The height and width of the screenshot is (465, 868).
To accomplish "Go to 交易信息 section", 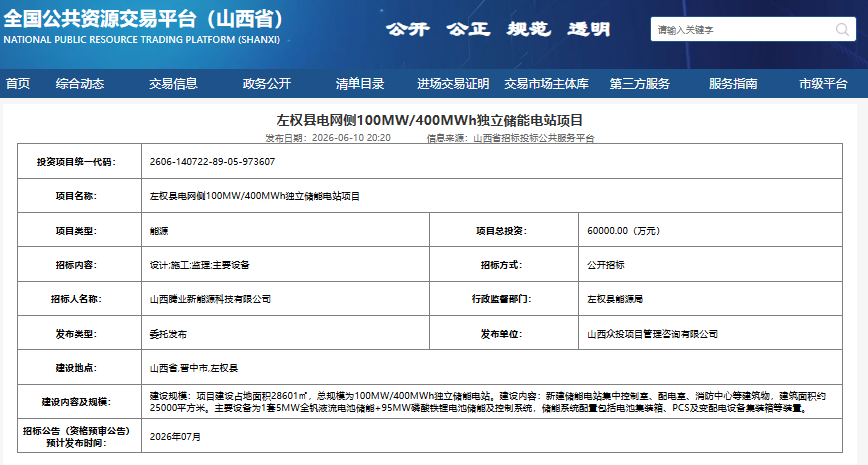I will [173, 84].
